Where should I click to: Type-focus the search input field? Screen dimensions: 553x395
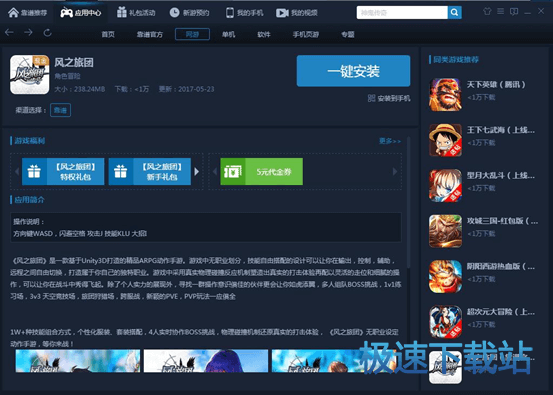(x=402, y=13)
